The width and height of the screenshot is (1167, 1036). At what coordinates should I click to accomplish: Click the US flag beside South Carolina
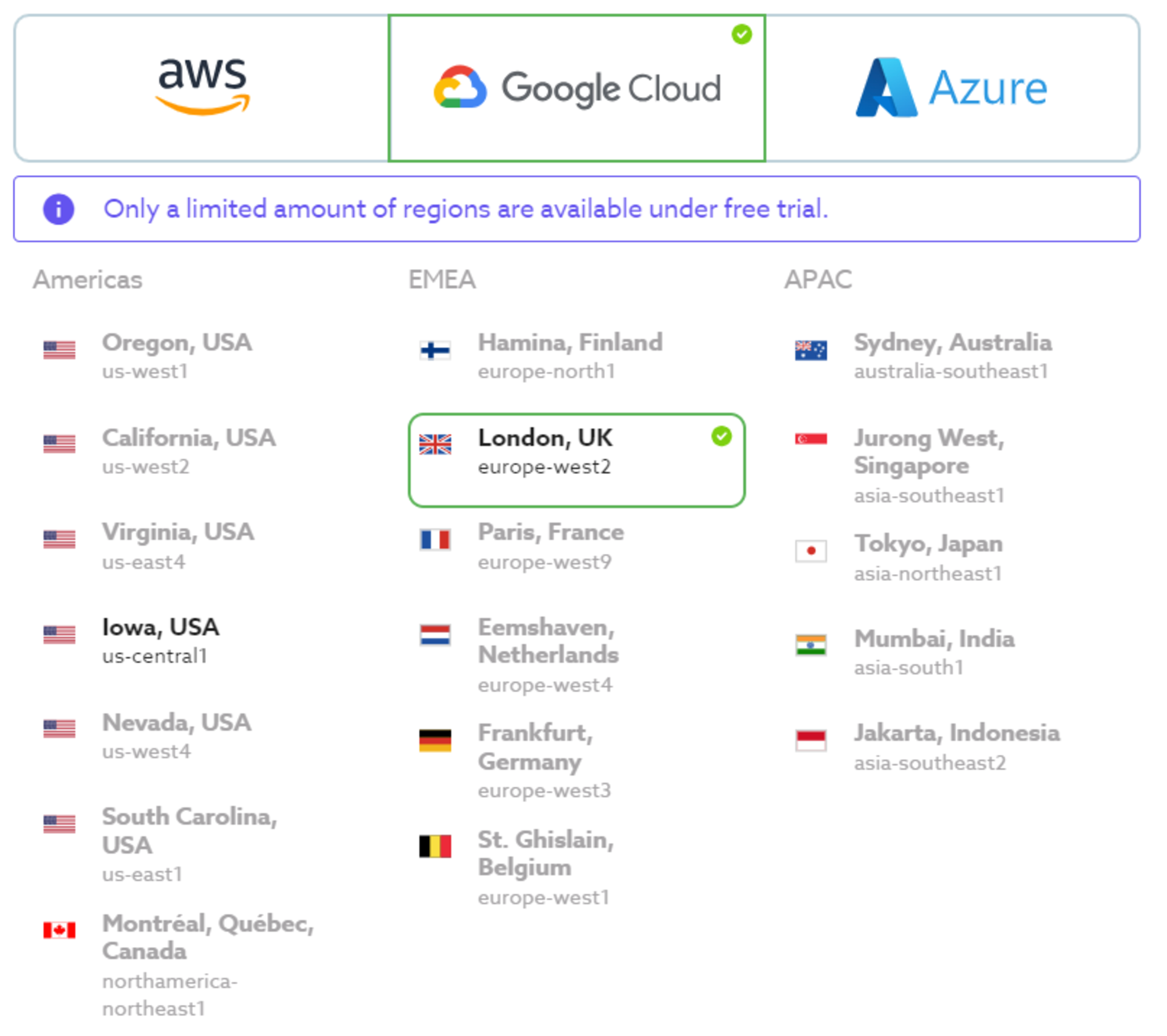[x=59, y=824]
